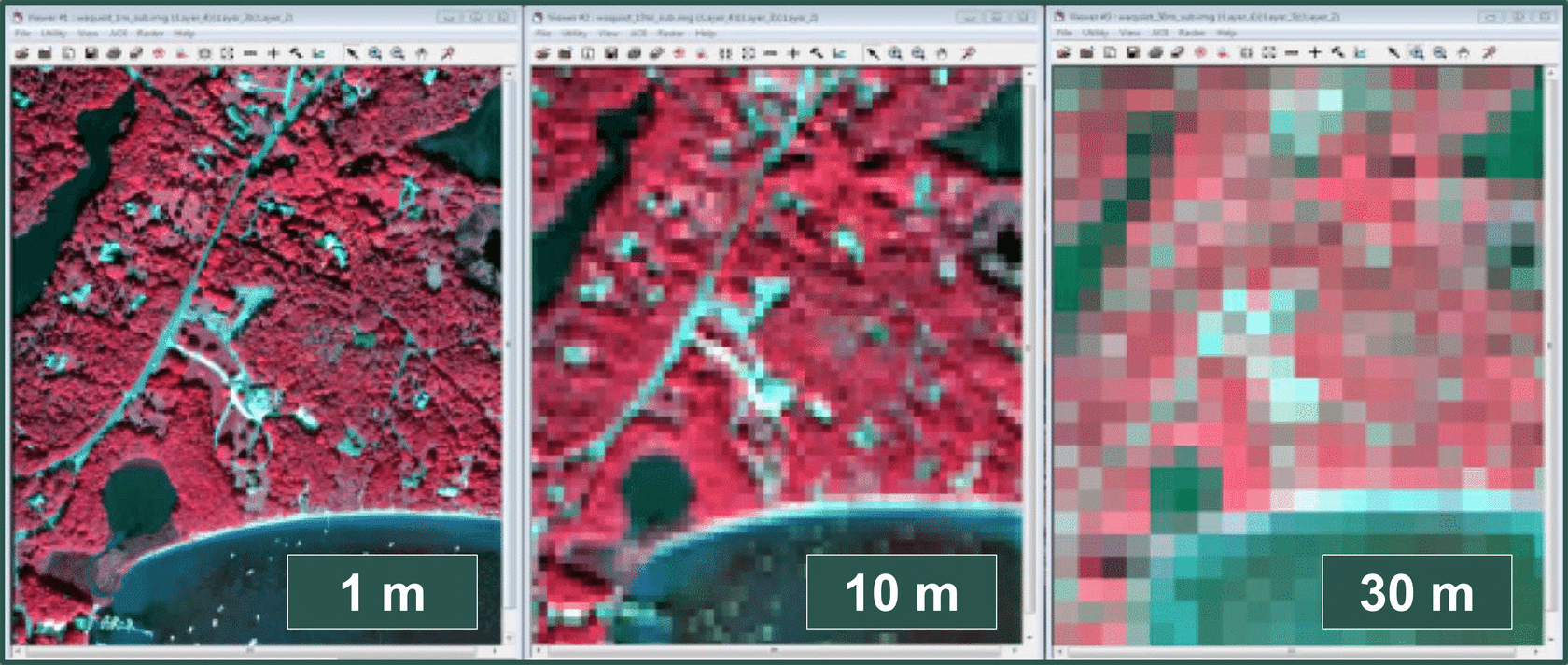Click the Print icon in Viewer #1 toolbar
The height and width of the screenshot is (665, 1568).
(114, 53)
